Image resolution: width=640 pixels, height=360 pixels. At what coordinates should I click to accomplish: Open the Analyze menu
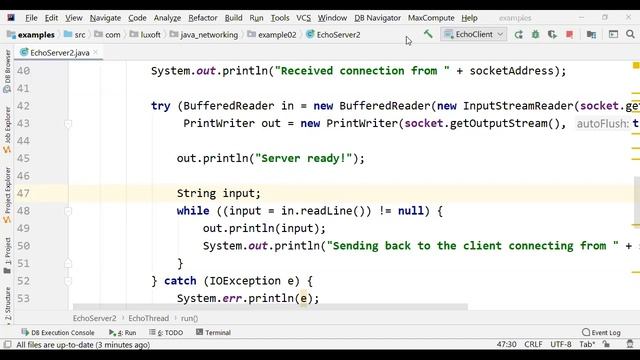pyautogui.click(x=167, y=18)
